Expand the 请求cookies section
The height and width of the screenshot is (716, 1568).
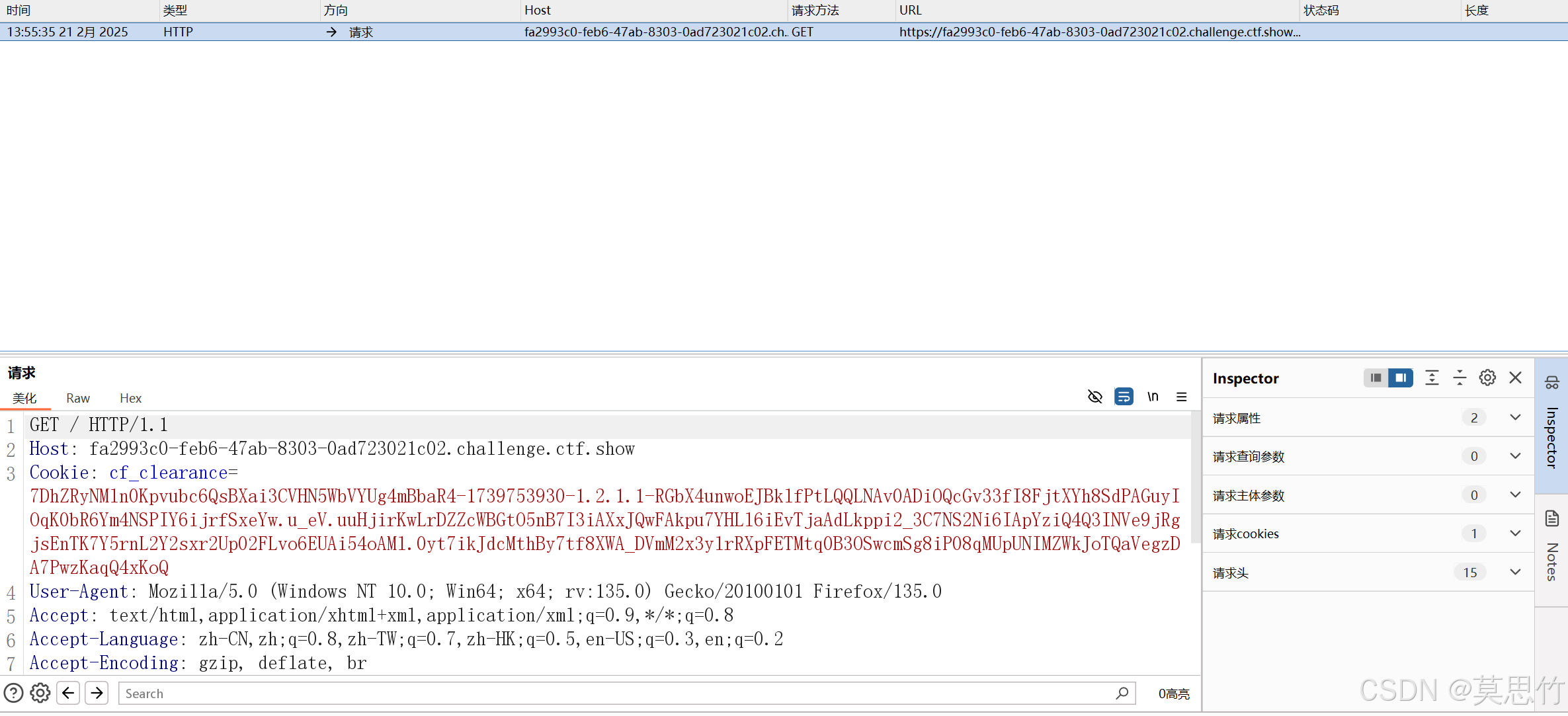(x=1515, y=534)
